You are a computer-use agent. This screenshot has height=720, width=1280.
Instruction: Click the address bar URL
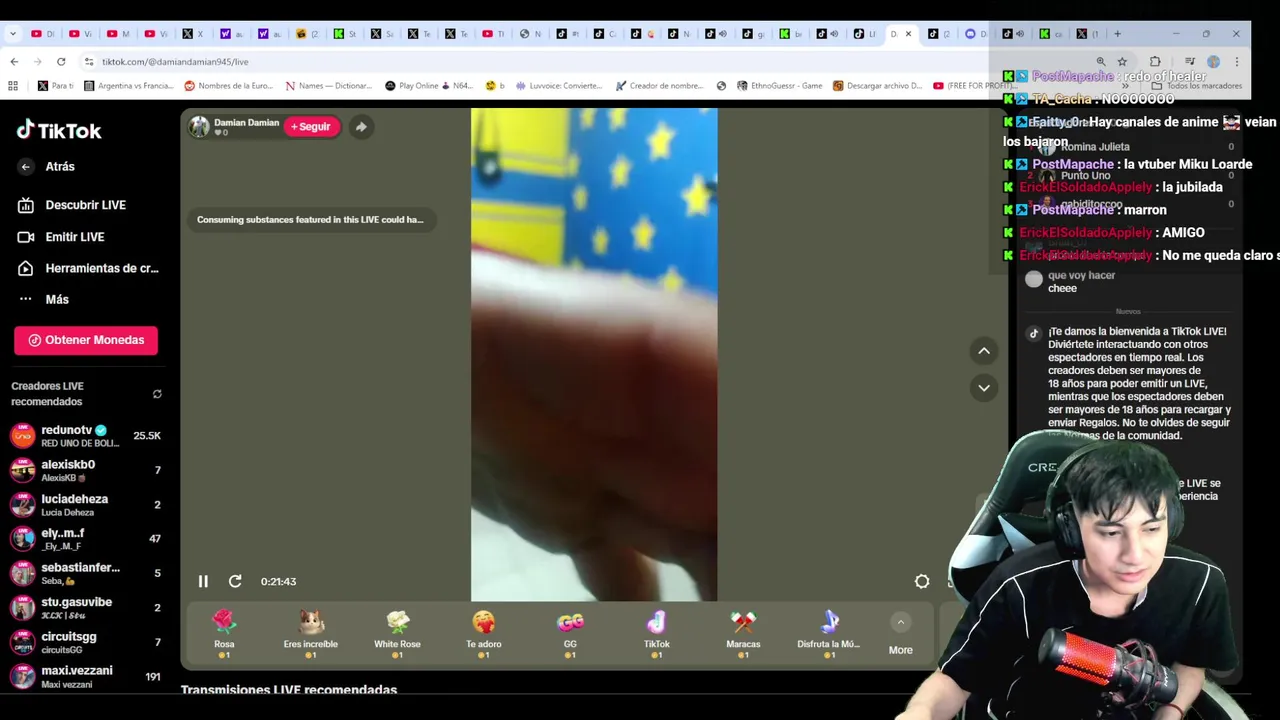174,62
